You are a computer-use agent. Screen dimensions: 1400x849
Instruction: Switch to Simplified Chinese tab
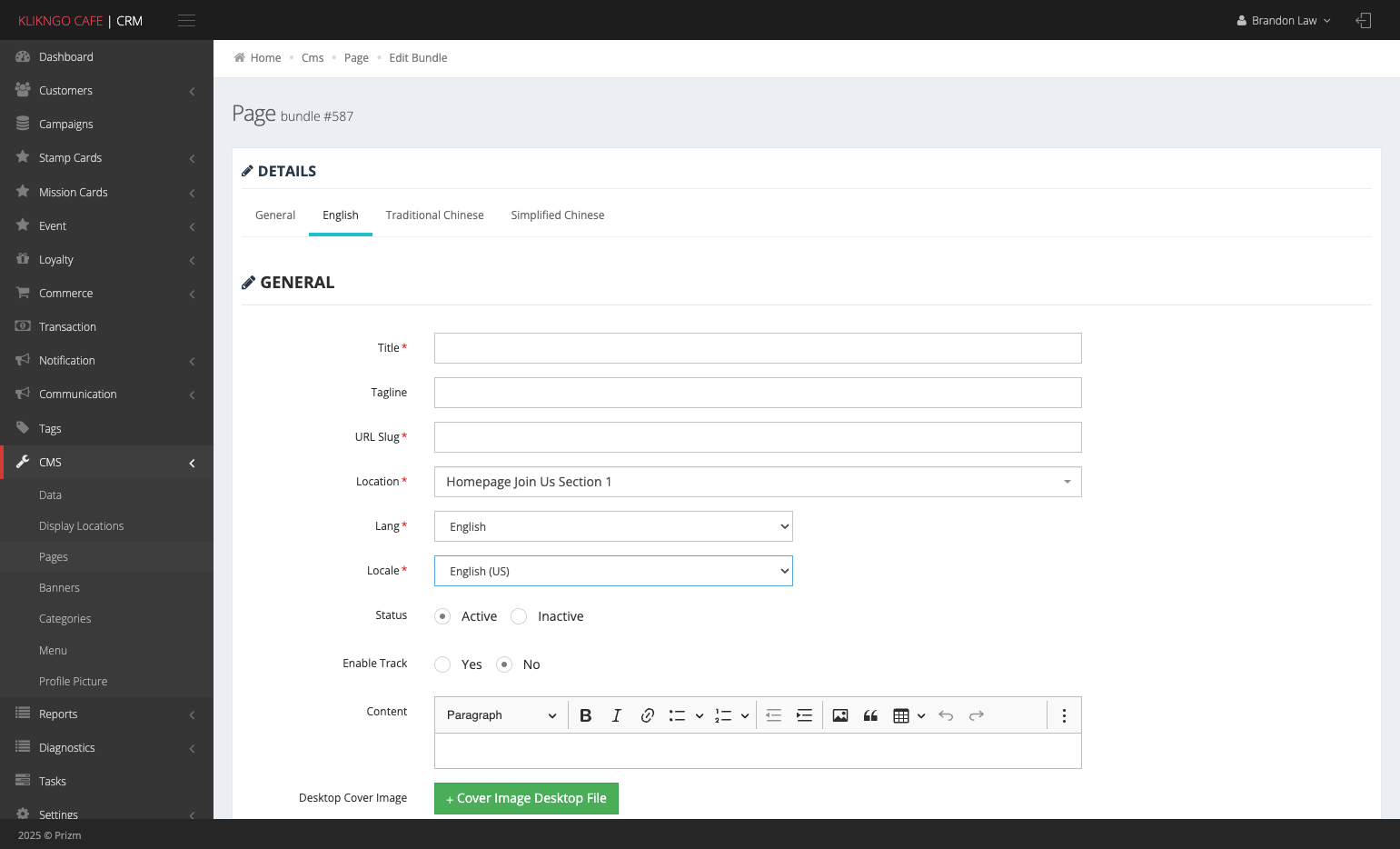[557, 215]
